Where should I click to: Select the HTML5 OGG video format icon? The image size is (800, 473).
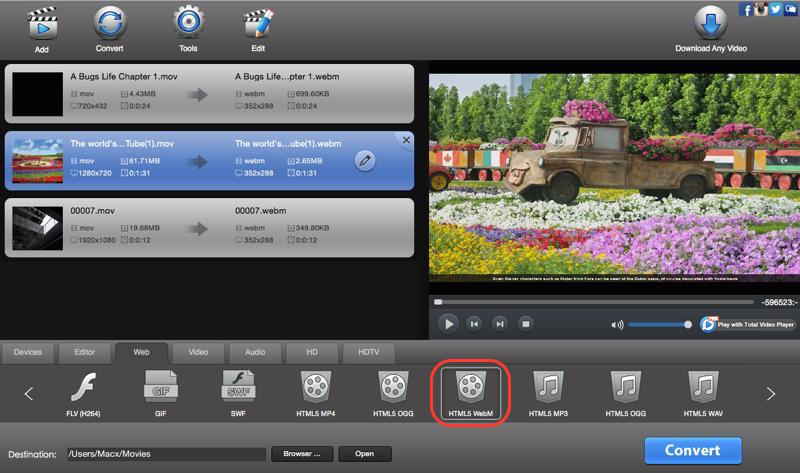pyautogui.click(x=393, y=387)
